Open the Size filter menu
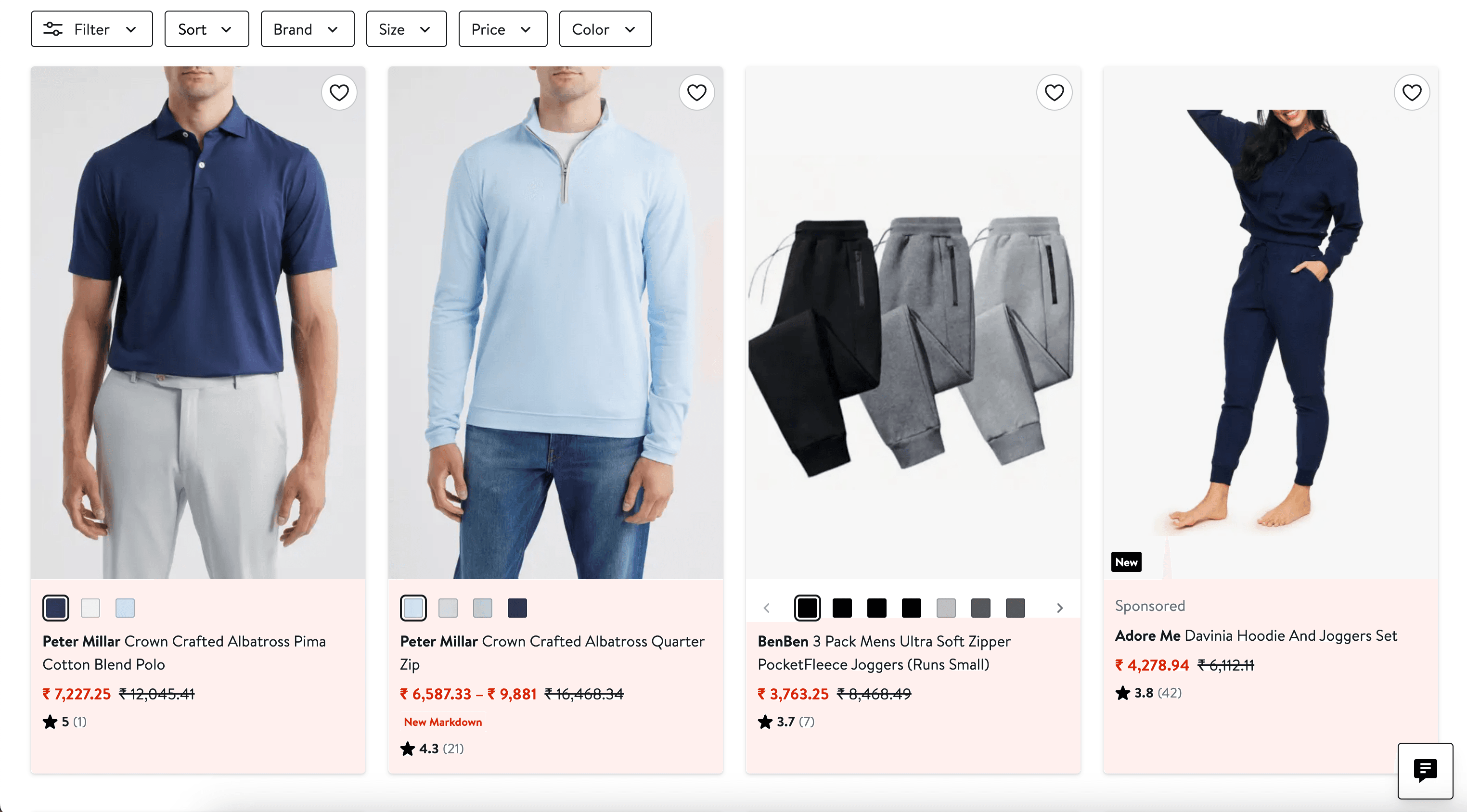 coord(406,28)
